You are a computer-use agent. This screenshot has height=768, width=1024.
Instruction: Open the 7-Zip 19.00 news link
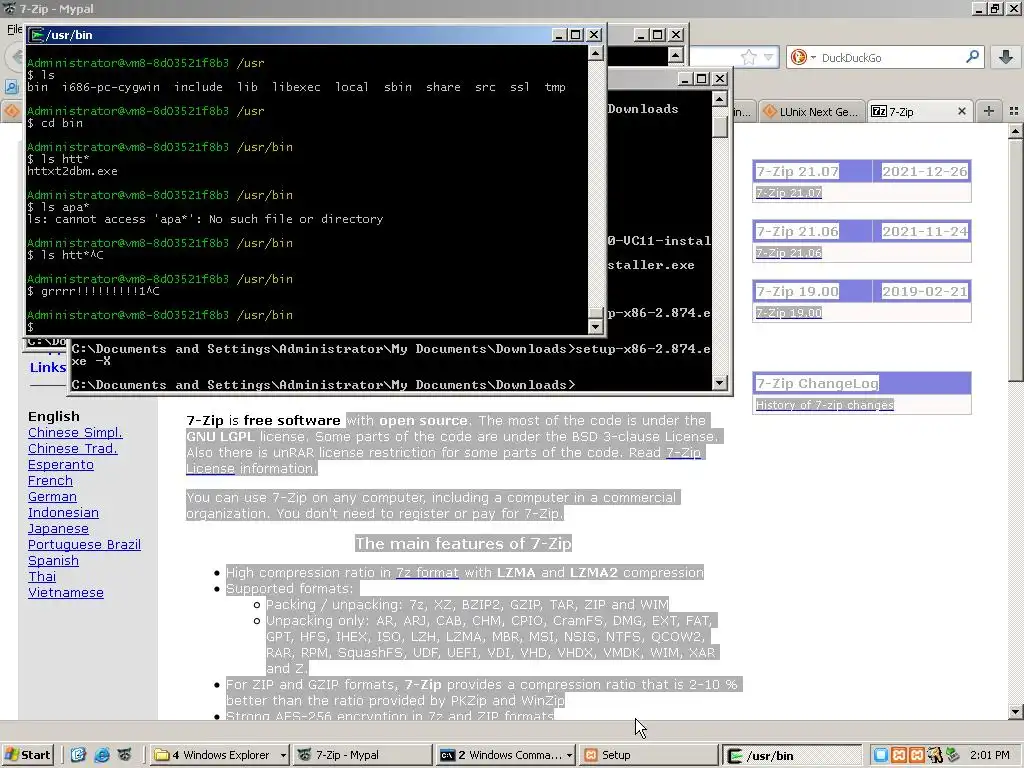pyautogui.click(x=788, y=313)
